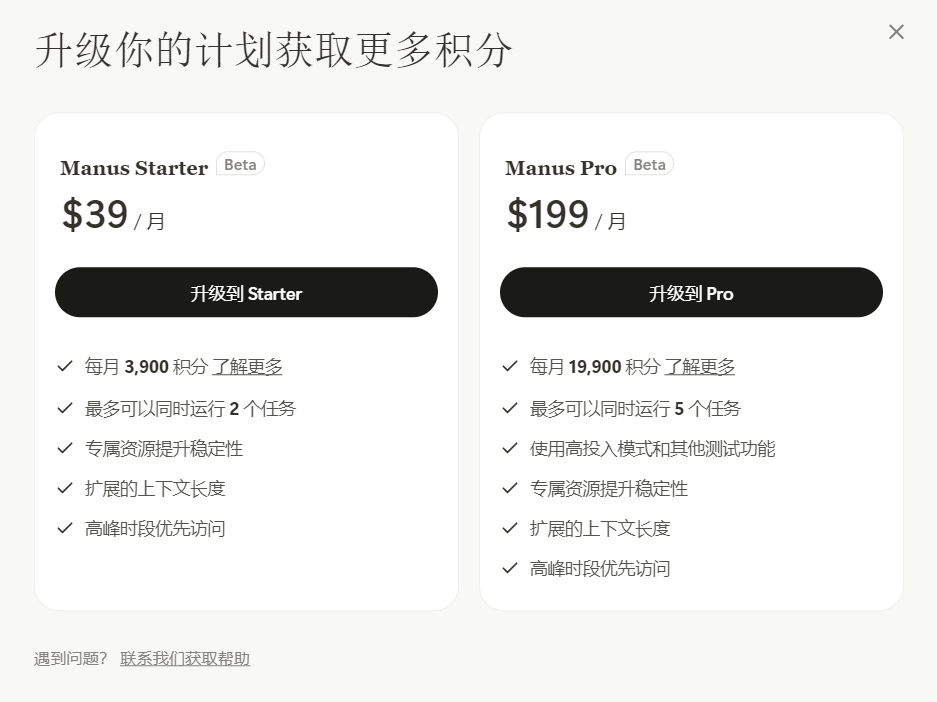Follow the 联系我们获取帮助 link
Screen dimensions: 937x702
pyautogui.click(x=185, y=659)
